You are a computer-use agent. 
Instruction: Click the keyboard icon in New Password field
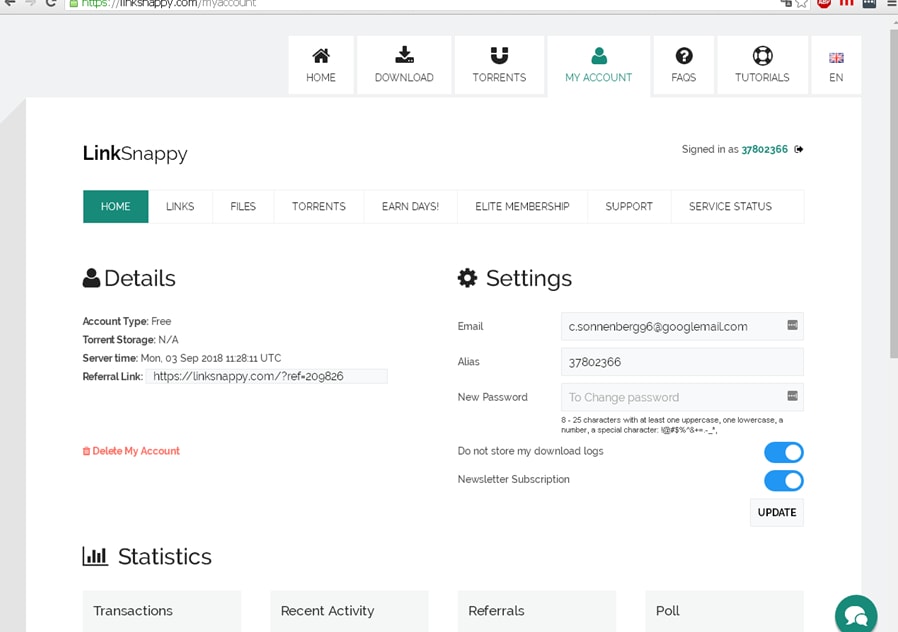point(793,396)
